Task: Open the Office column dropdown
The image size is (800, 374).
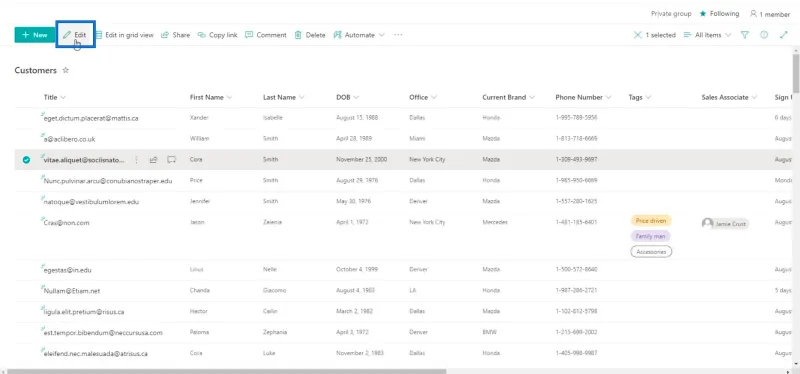Action: (423, 97)
